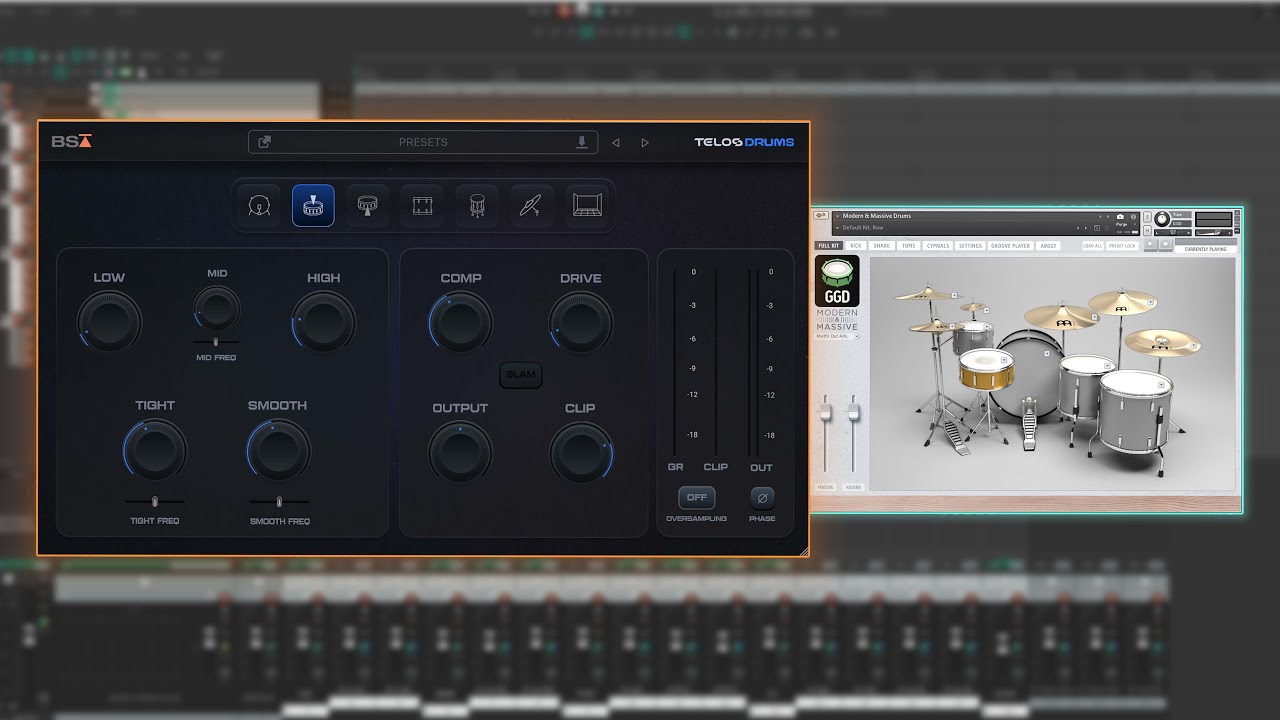
Task: Click the gold snare drum in the kit
Action: coord(986,369)
